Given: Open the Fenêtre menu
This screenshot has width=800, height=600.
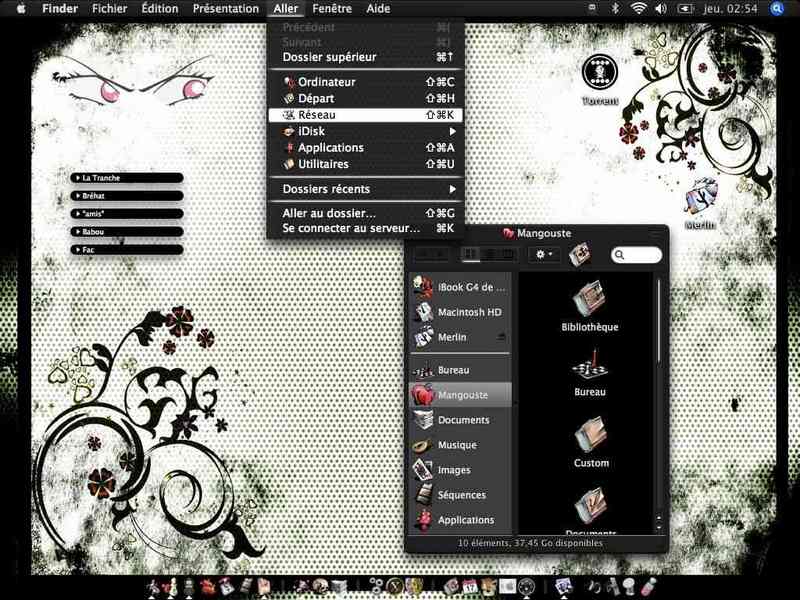Looking at the screenshot, I should 332,9.
